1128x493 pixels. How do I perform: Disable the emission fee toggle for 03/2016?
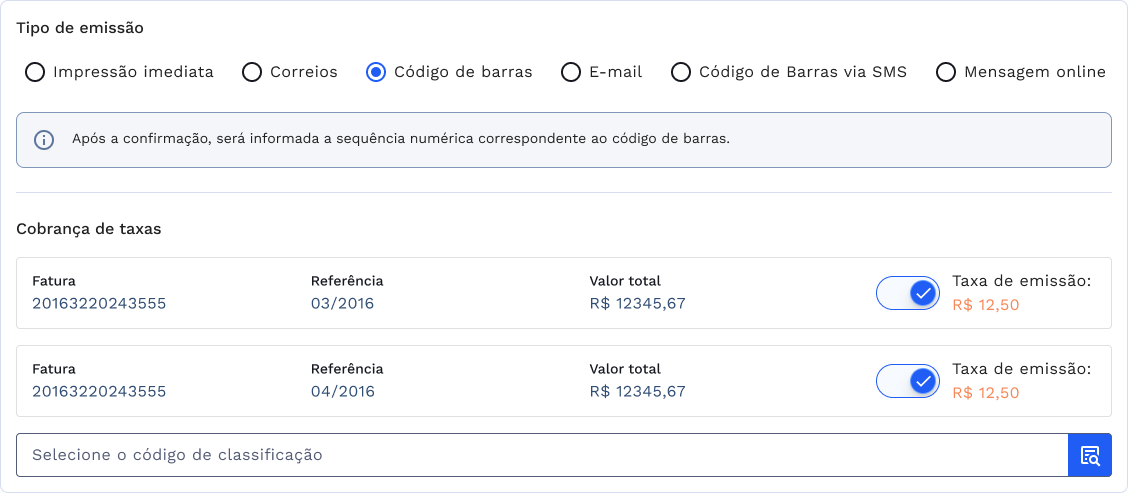[x=908, y=293]
